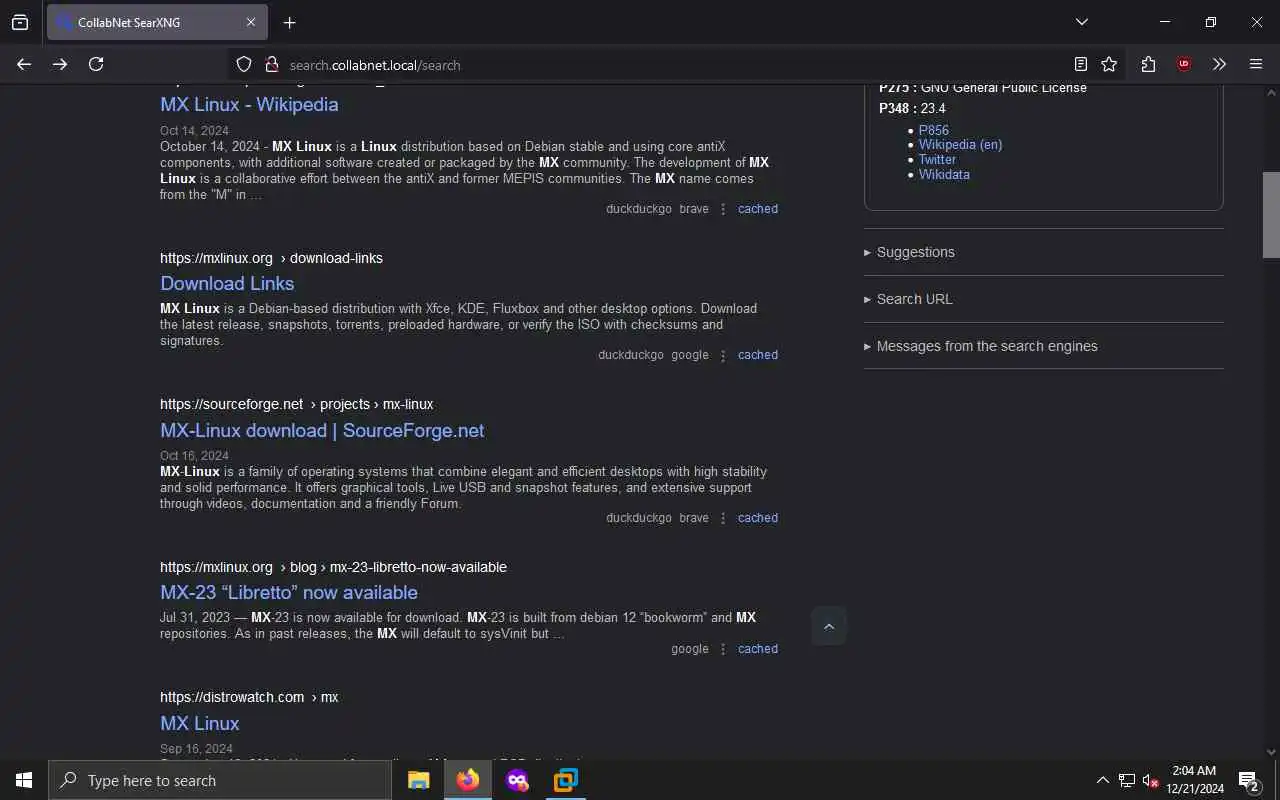
Task: Open network status tray icon
Action: (x=1127, y=780)
